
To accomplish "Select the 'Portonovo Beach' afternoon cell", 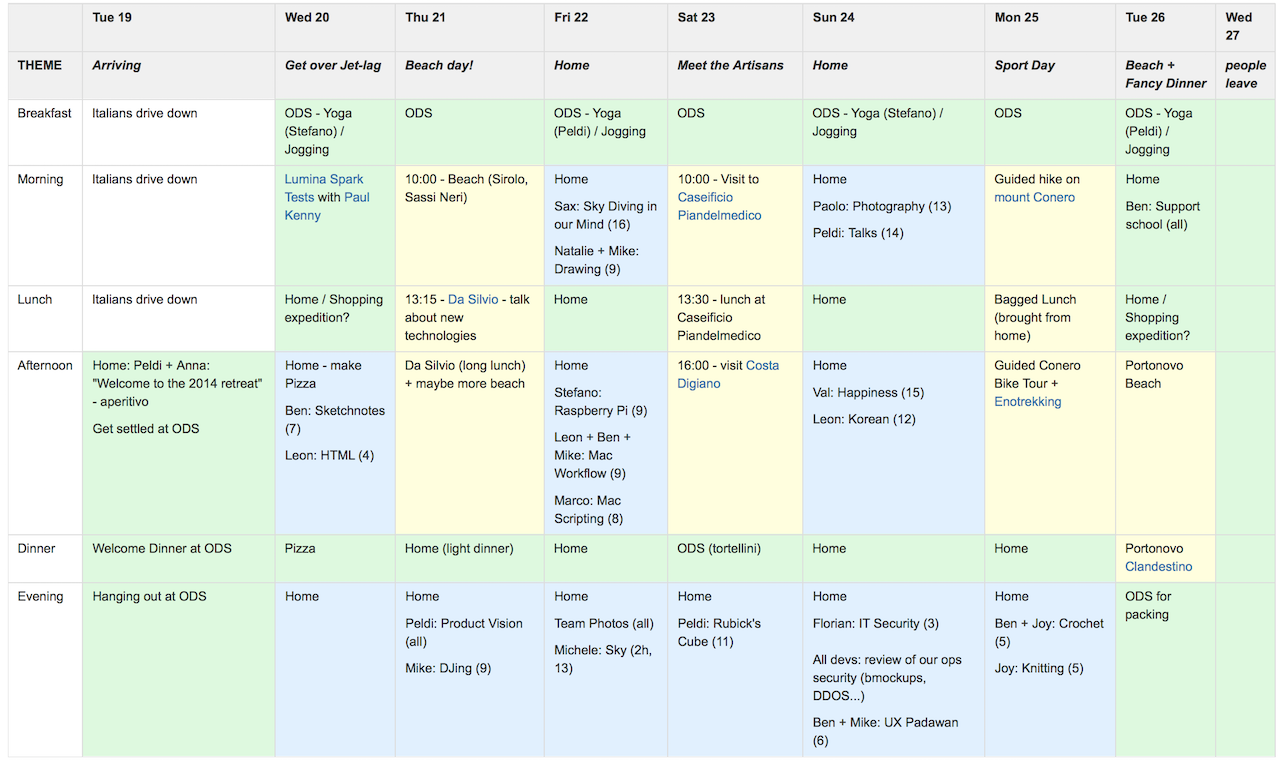I will coord(1166,443).
